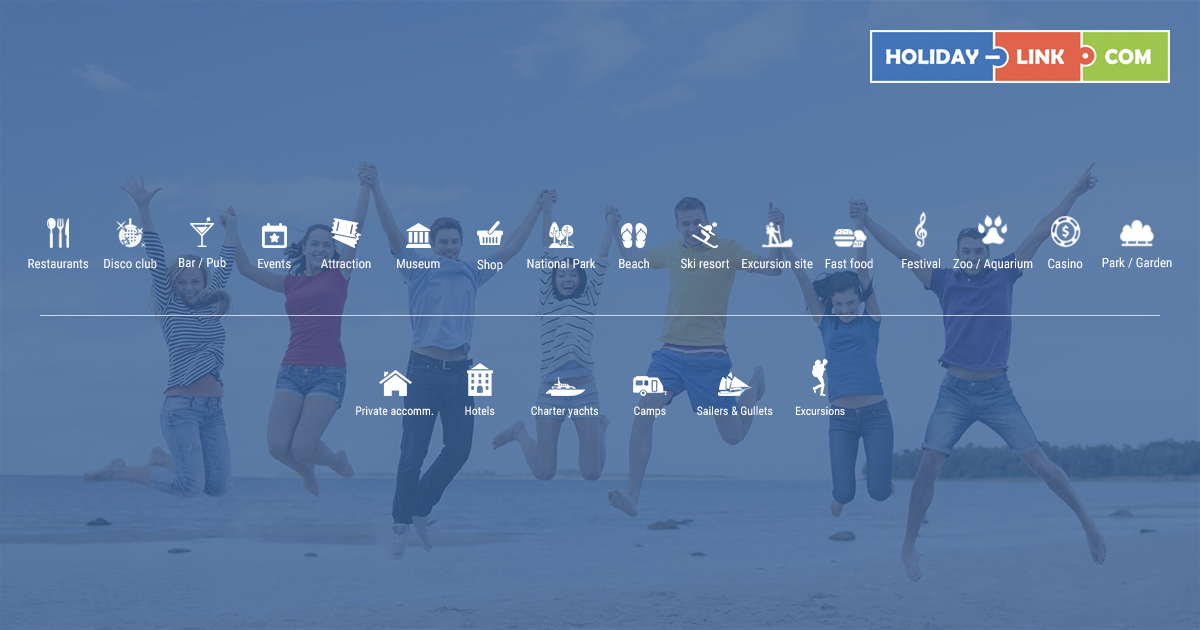Viewport: 1200px width, 630px height.
Task: Select the Attraction ticket icon
Action: 346,233
